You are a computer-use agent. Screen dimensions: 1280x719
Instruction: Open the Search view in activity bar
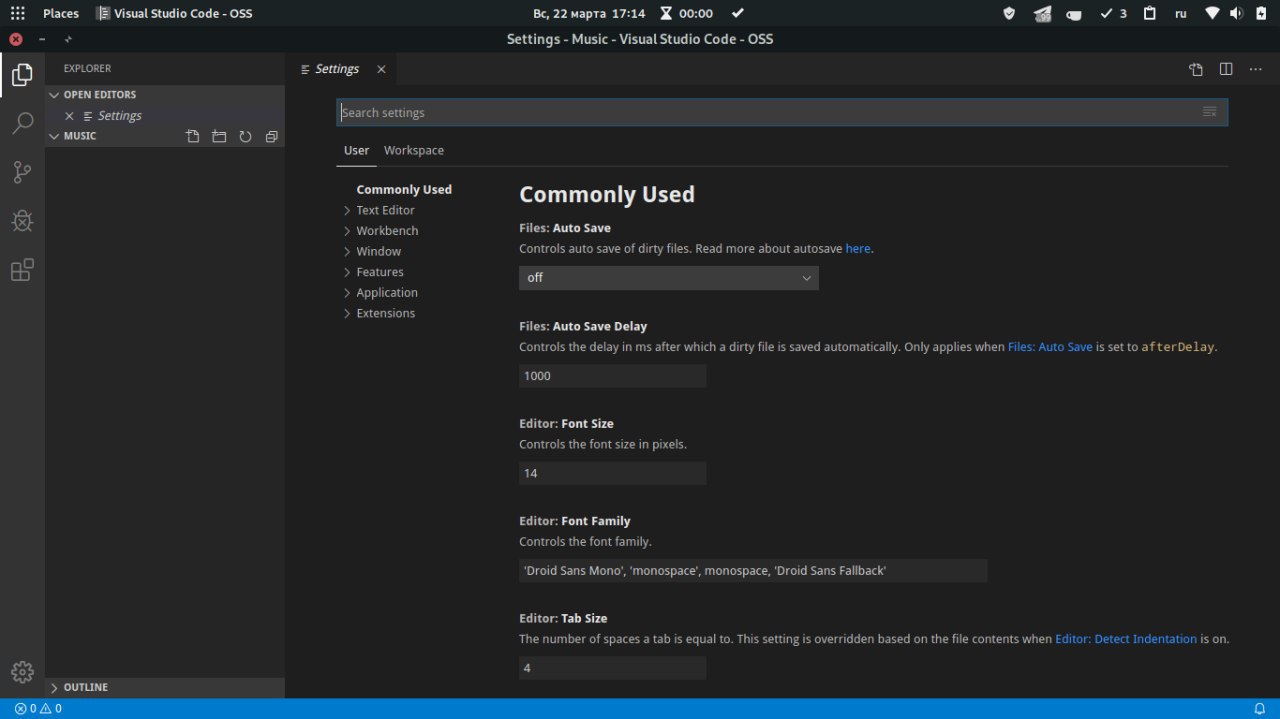pos(22,124)
